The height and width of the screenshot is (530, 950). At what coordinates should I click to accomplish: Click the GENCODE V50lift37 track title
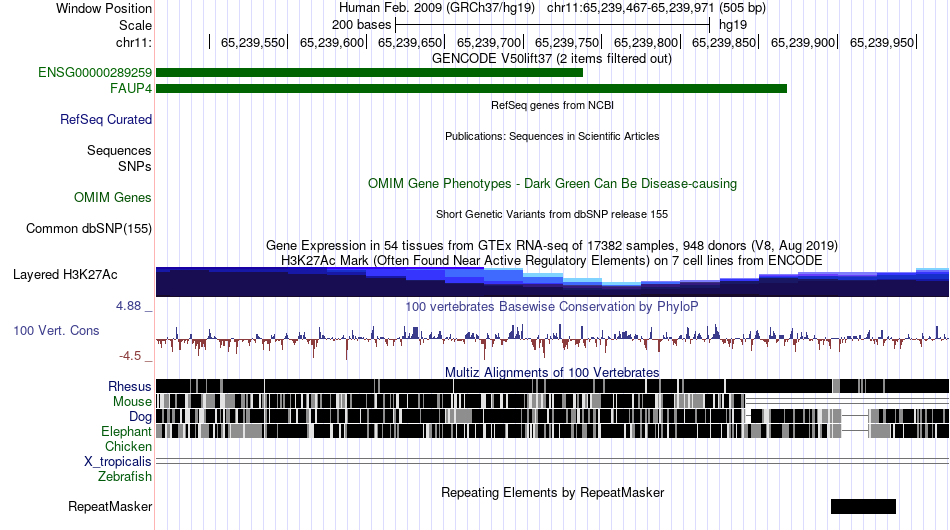552,59
